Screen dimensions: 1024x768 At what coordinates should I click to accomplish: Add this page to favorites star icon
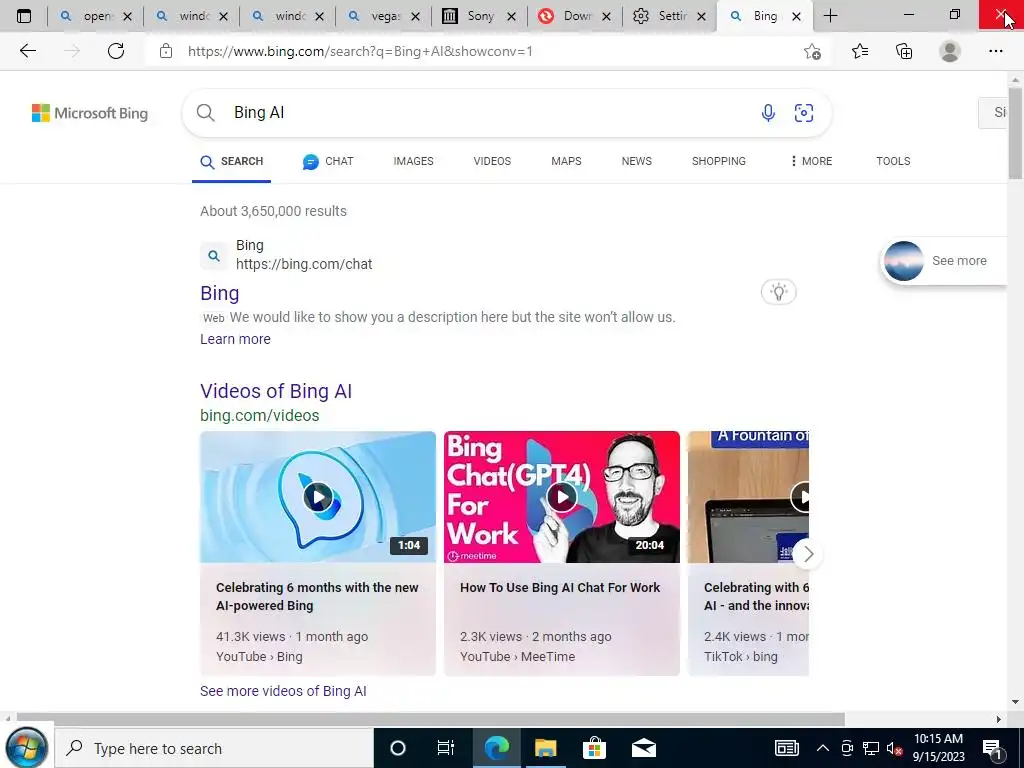(812, 51)
